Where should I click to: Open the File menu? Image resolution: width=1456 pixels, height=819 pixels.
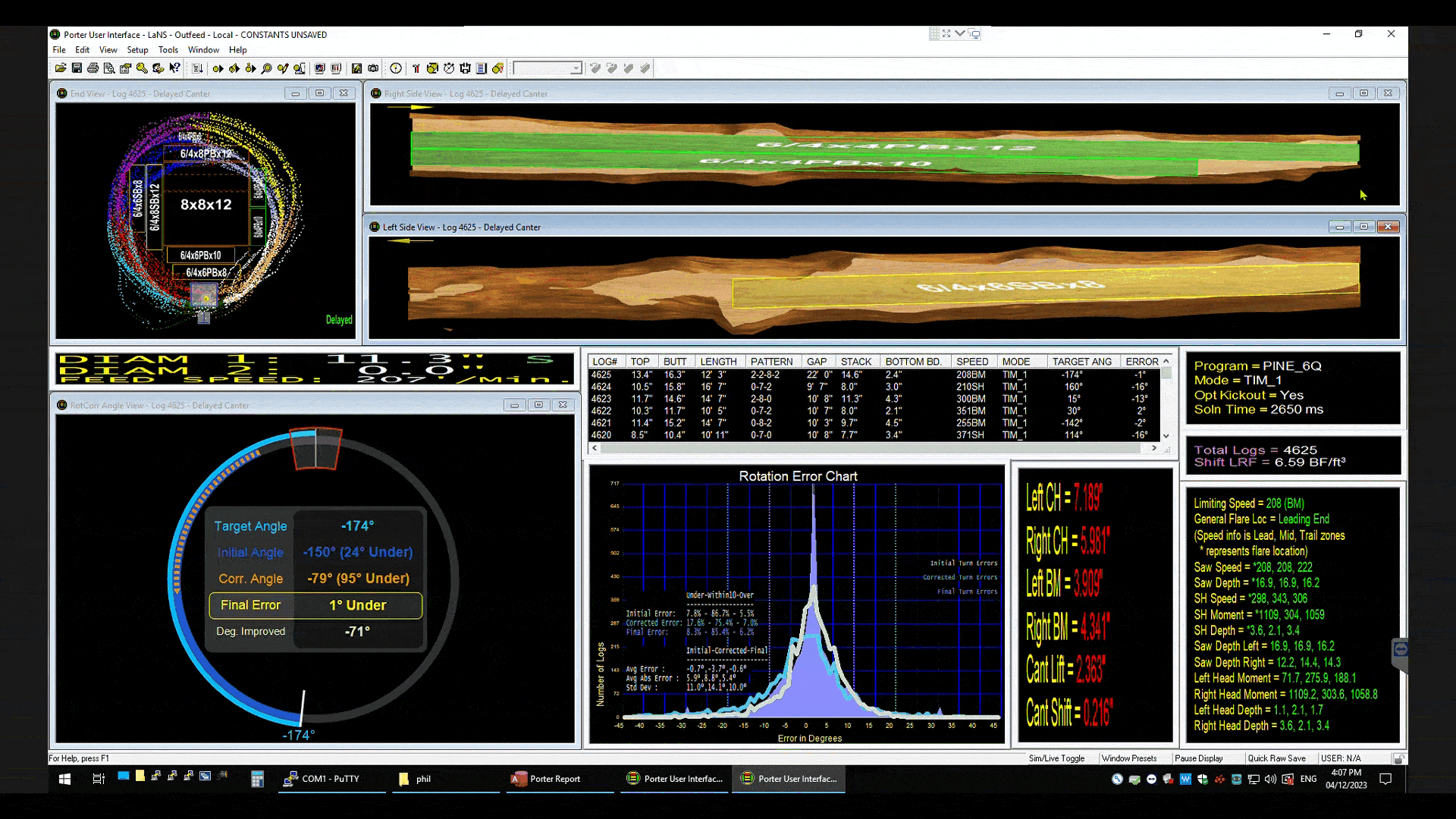(59, 50)
